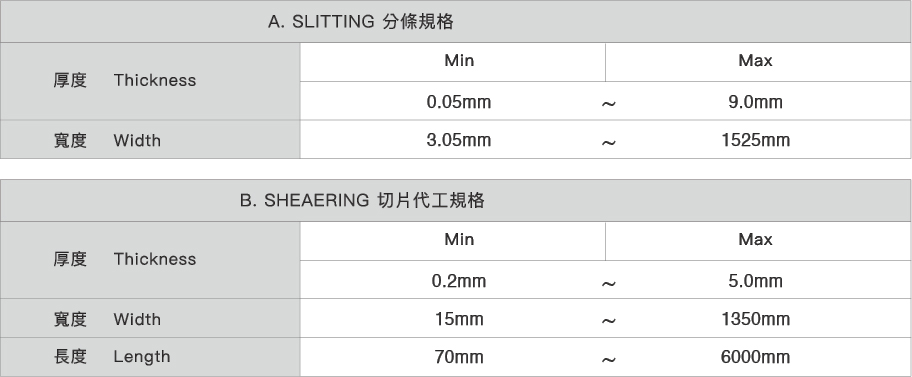
Task: Click the B. SHEAERING 切片代工規格 header
Action: [x=362, y=201]
